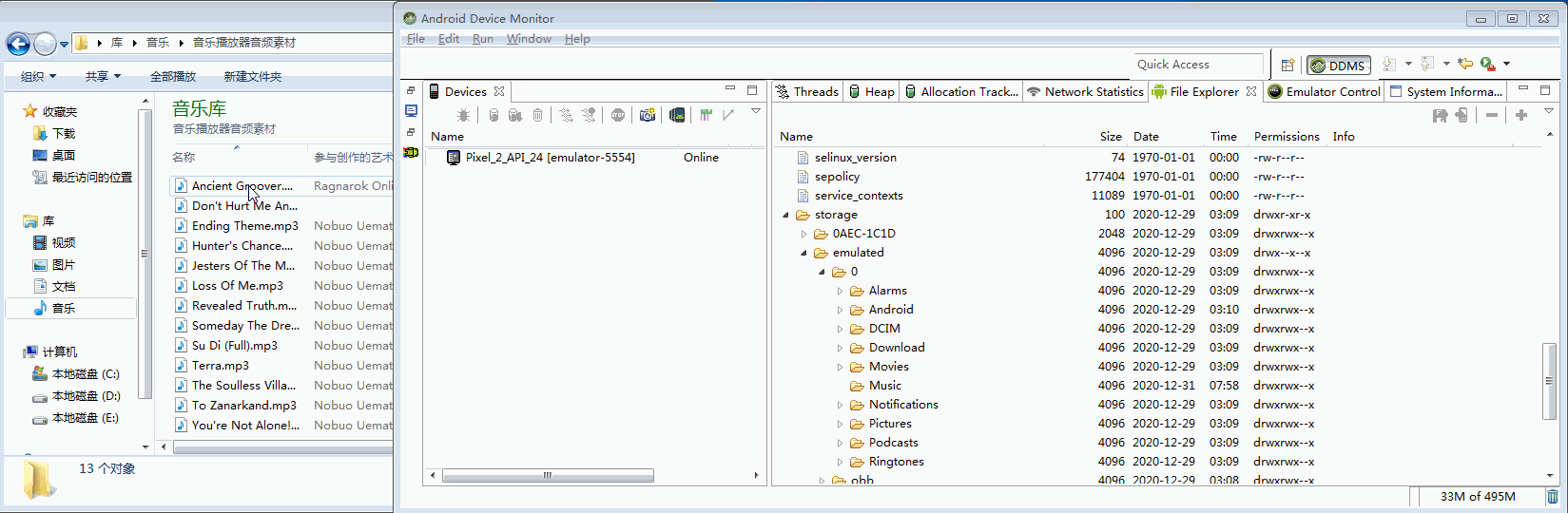Expand the Download folder
This screenshot has height=513, width=1568.
point(840,348)
